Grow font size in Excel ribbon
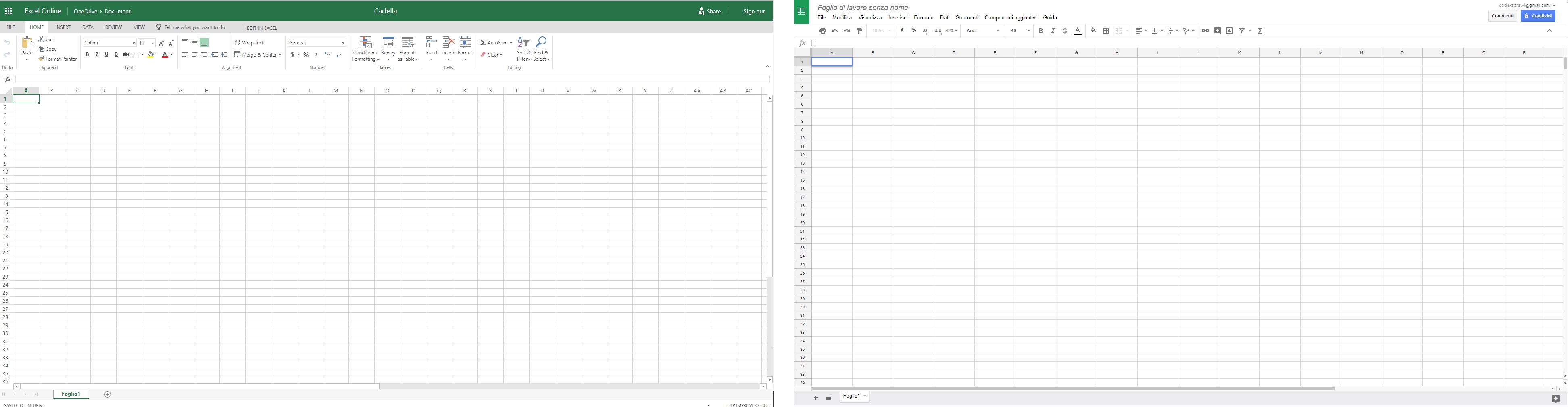The image size is (1568, 415). 161,43
